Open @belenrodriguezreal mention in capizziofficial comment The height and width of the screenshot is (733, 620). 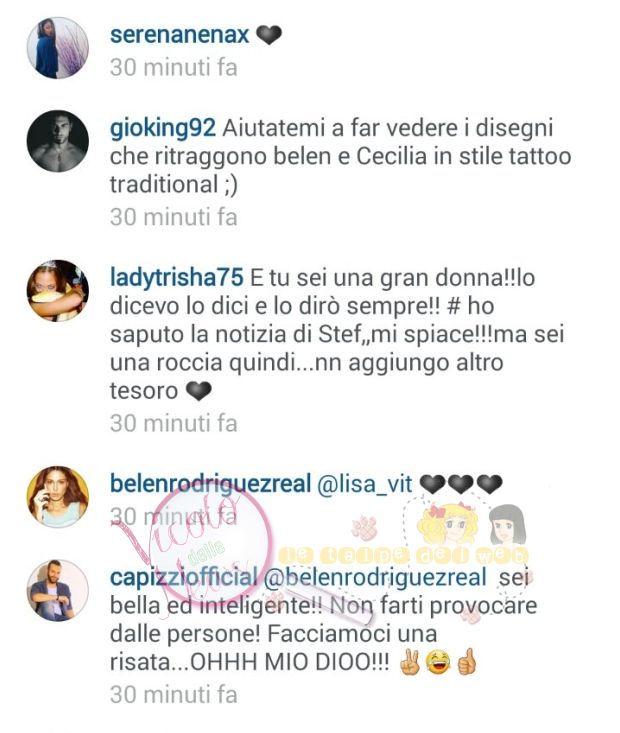pyautogui.click(x=375, y=577)
